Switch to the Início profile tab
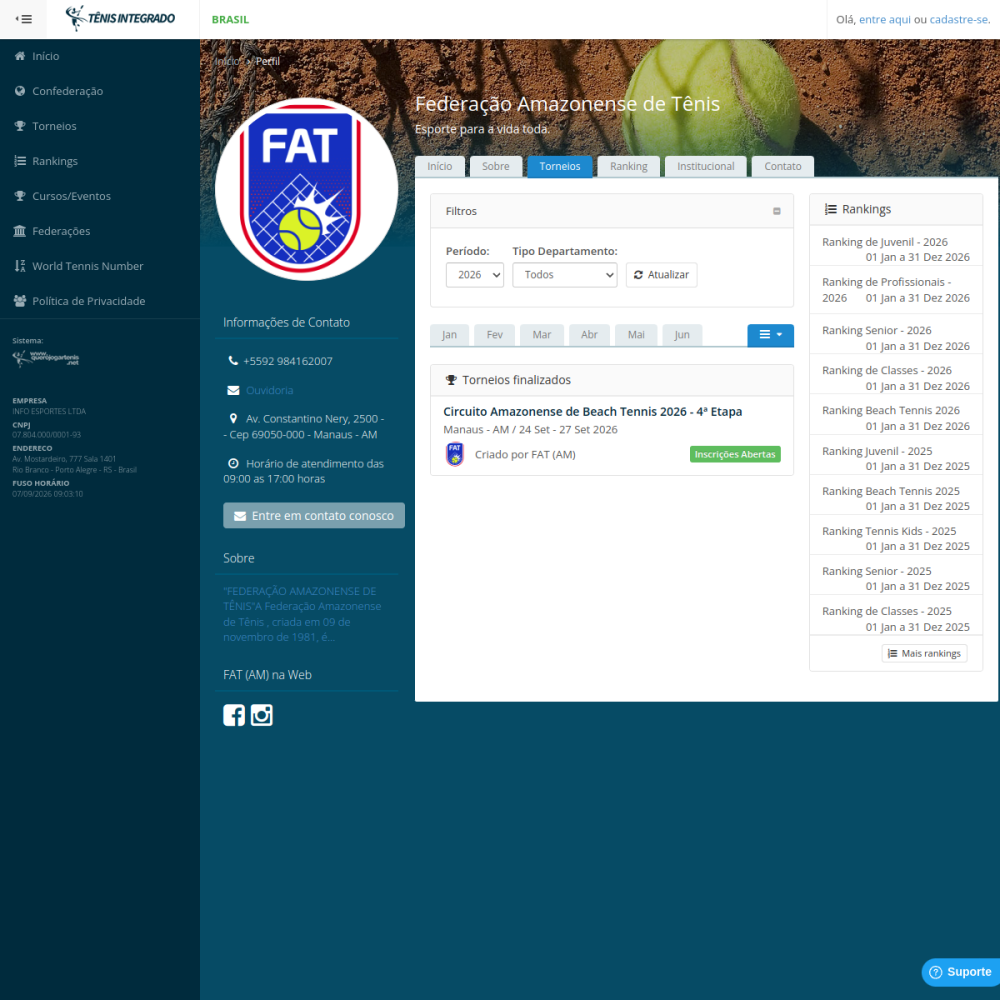This screenshot has height=1000, width=1000. (x=439, y=166)
